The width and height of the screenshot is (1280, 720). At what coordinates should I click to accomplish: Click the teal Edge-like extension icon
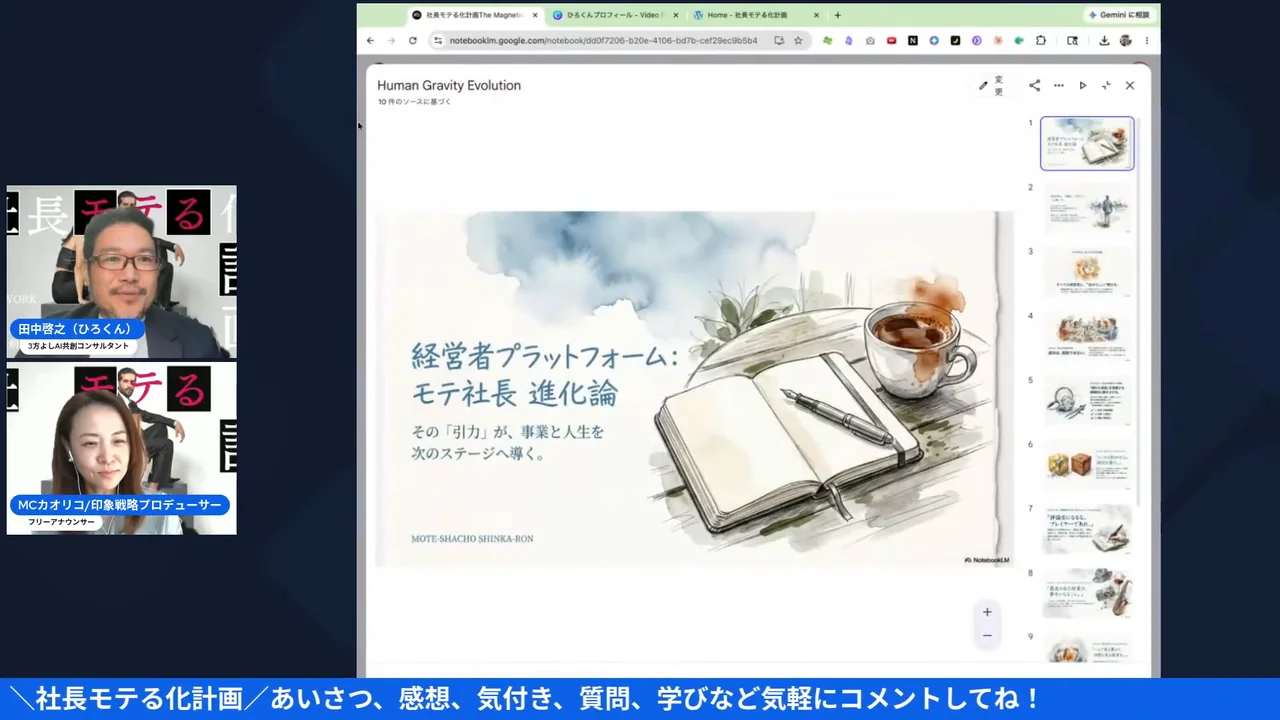pos(1019,41)
